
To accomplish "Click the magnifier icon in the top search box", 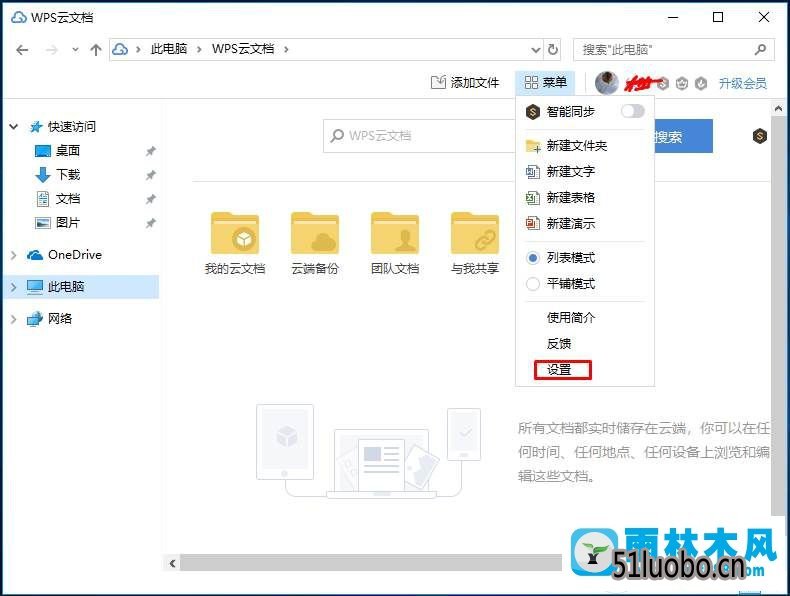I will click(x=761, y=50).
